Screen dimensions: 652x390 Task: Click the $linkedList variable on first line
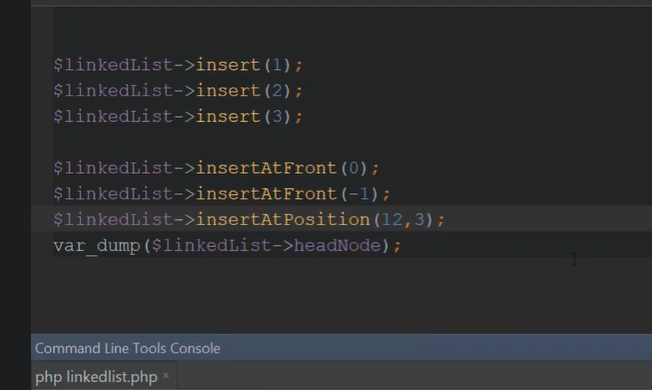[x=113, y=65]
